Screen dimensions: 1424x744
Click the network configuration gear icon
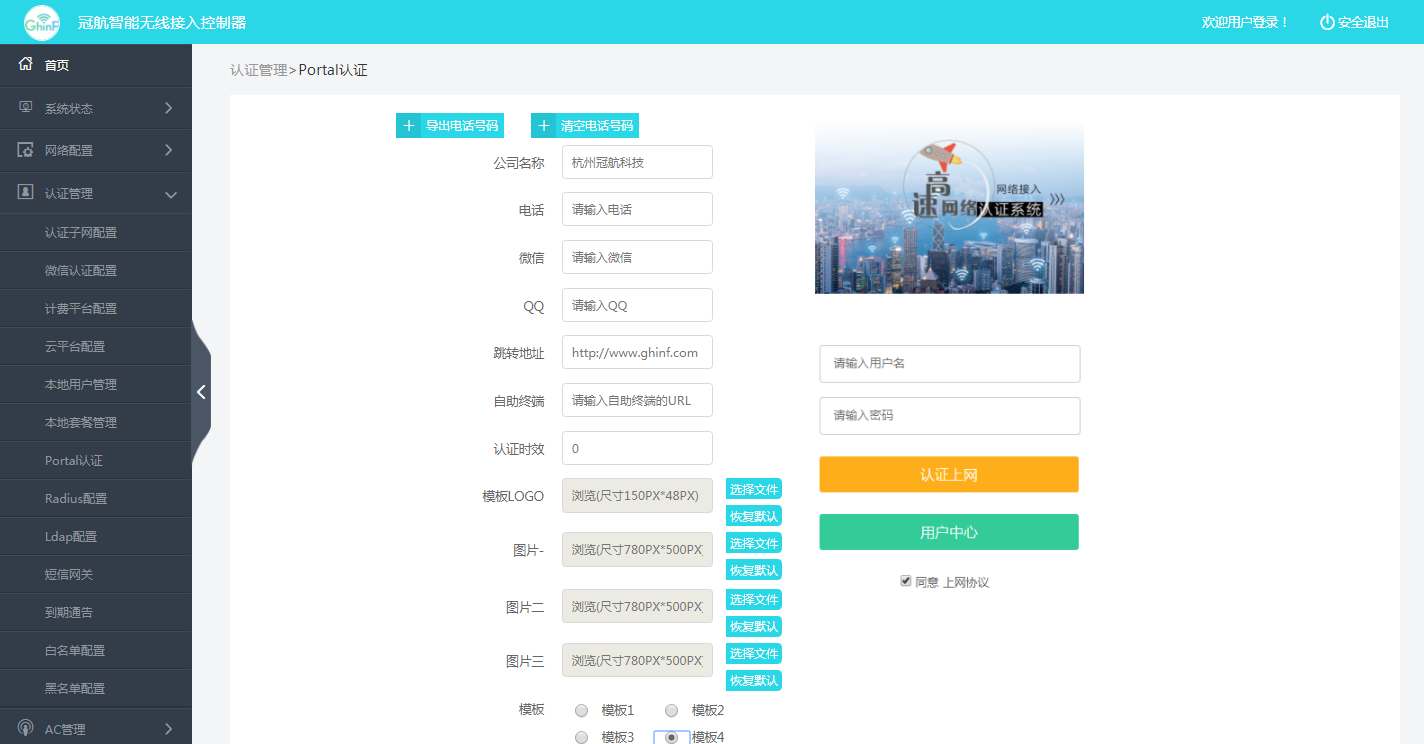tap(26, 150)
